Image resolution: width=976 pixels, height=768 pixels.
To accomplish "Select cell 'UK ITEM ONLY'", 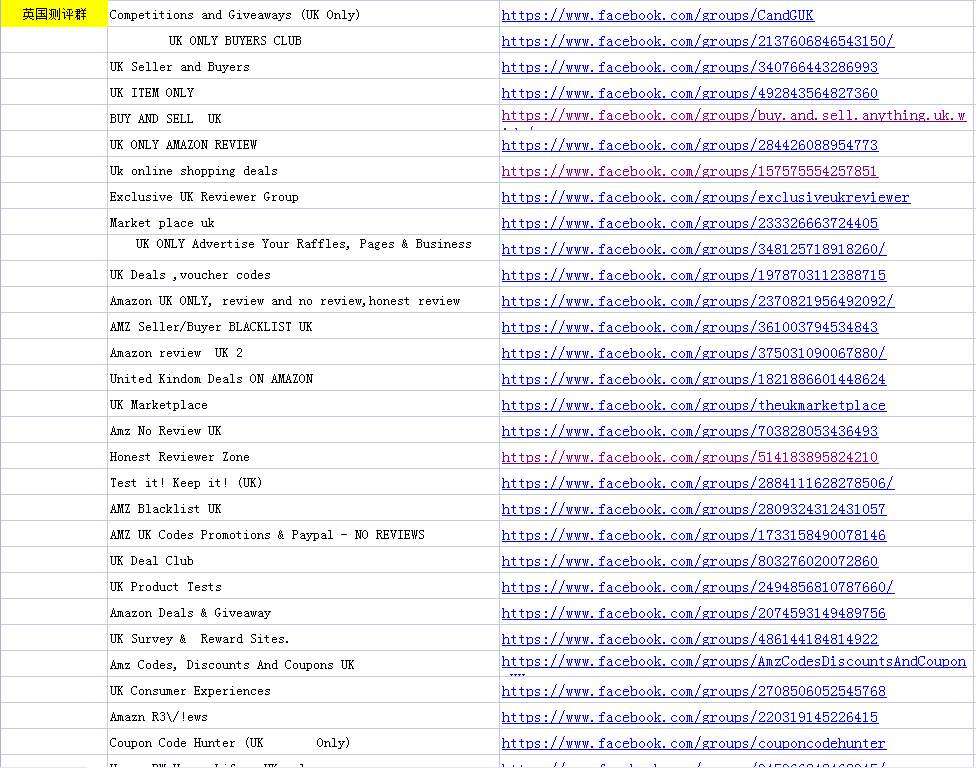I will [x=303, y=92].
